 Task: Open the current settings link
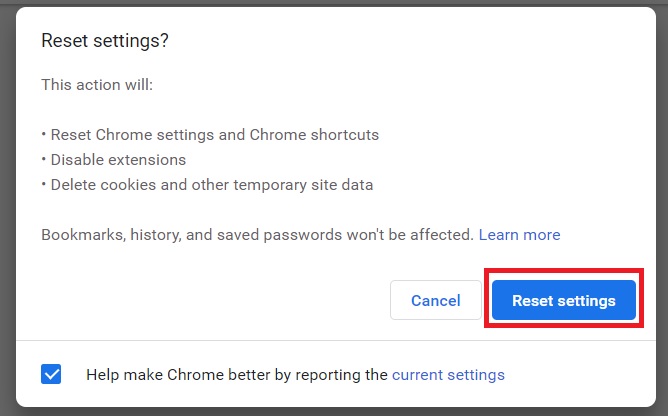click(448, 375)
